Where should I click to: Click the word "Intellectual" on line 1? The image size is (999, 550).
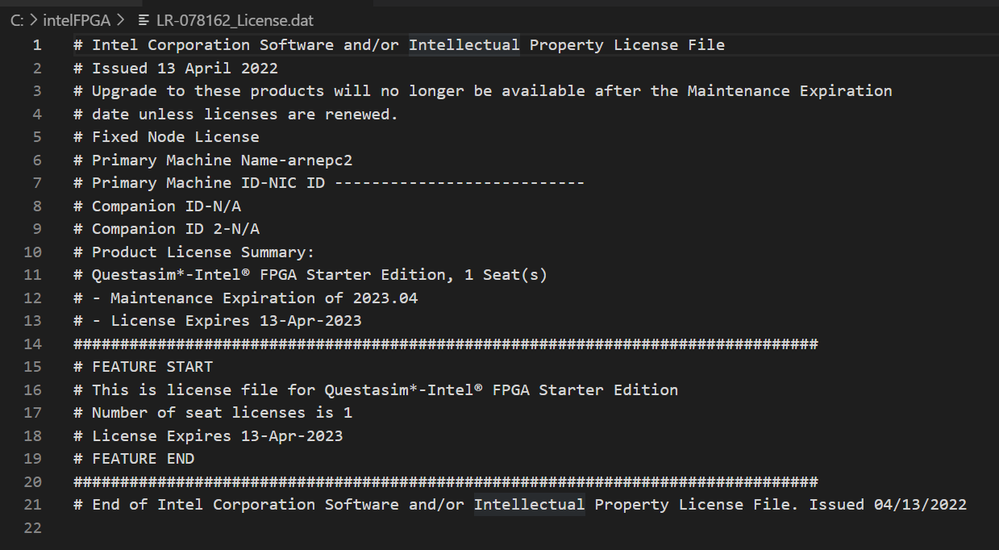click(x=464, y=45)
